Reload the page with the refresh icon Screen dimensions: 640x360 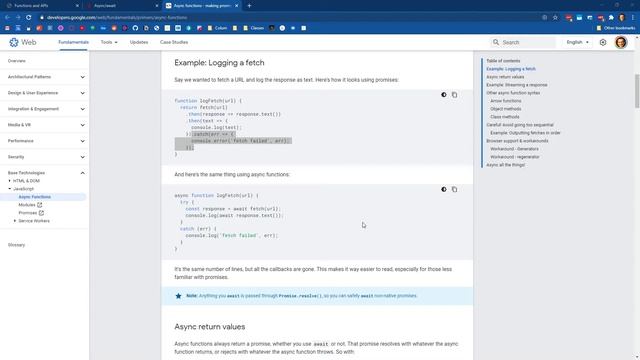click(x=29, y=18)
